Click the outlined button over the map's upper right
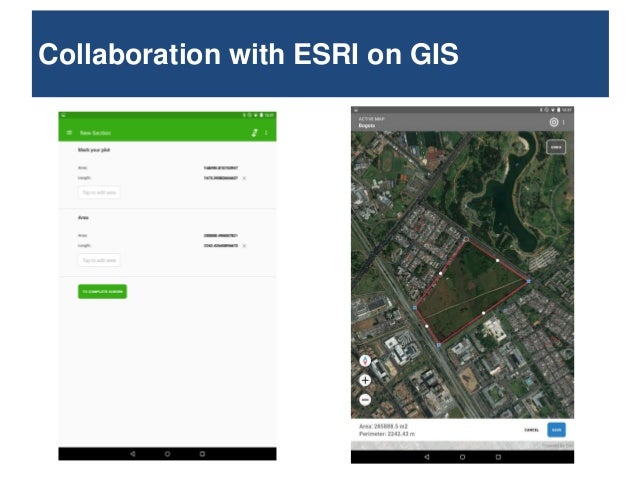The height and width of the screenshot is (479, 638). click(556, 147)
